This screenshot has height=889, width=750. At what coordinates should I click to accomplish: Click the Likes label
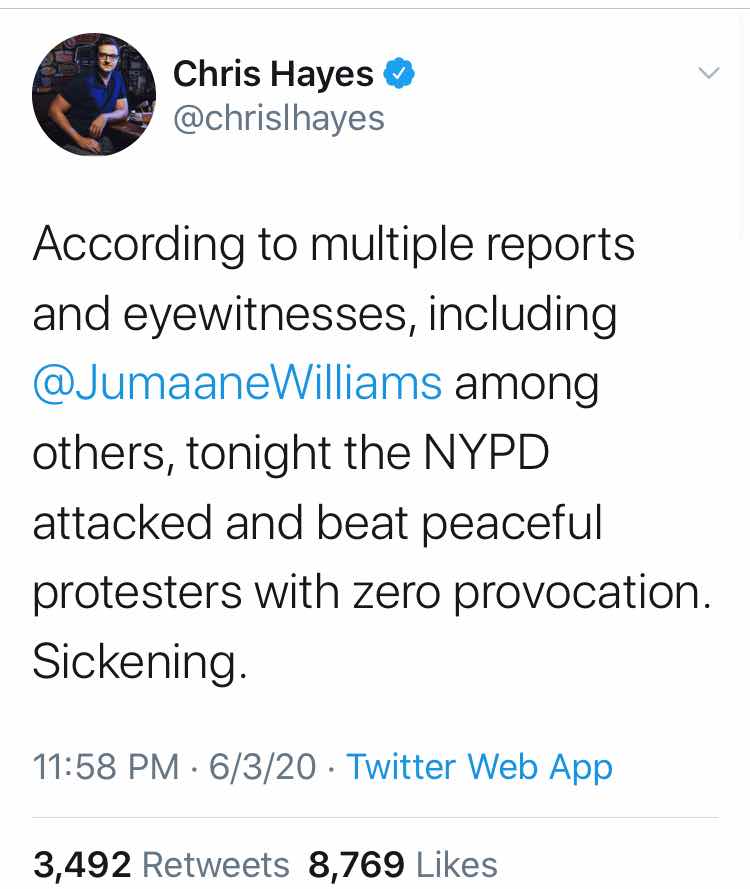pyautogui.click(x=457, y=865)
